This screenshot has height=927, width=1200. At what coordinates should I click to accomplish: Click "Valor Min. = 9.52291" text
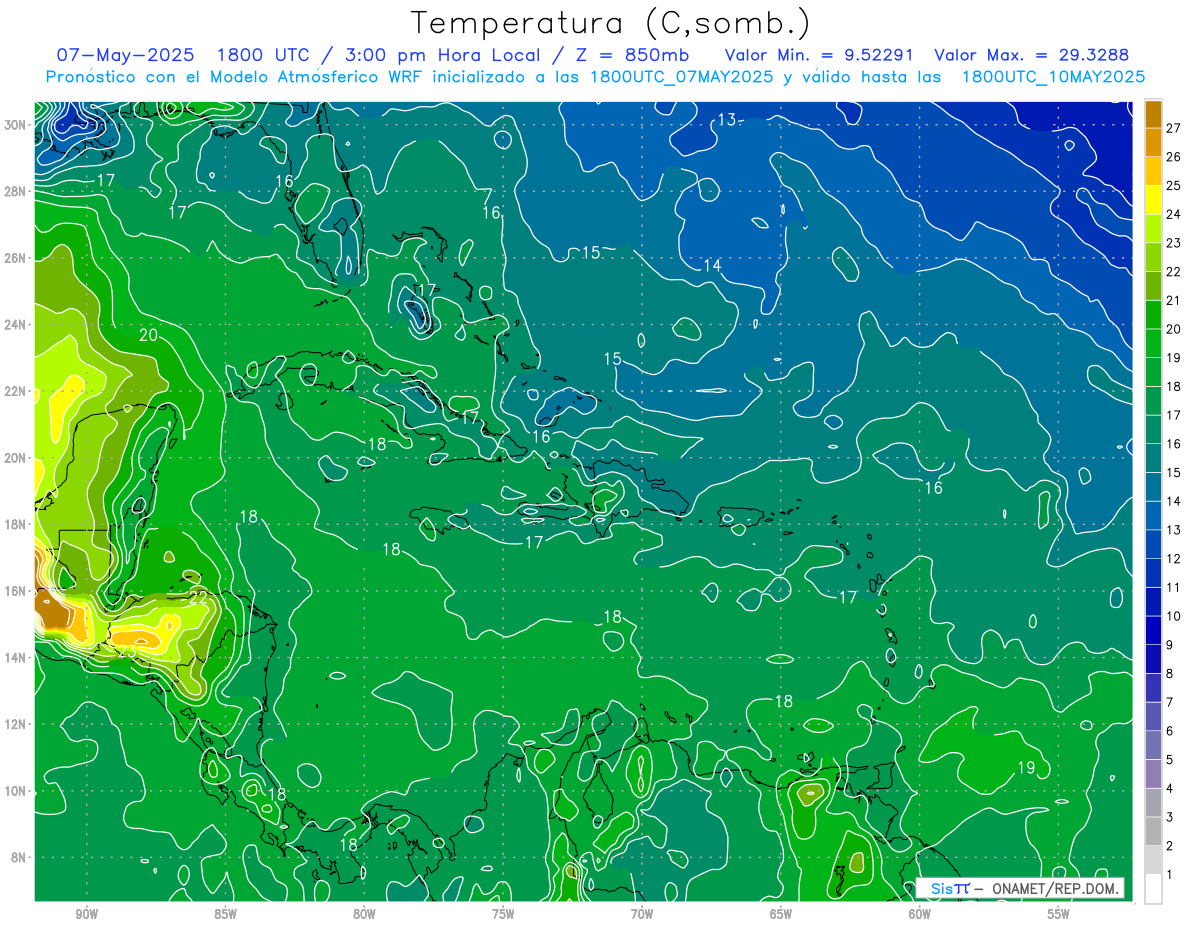(819, 55)
